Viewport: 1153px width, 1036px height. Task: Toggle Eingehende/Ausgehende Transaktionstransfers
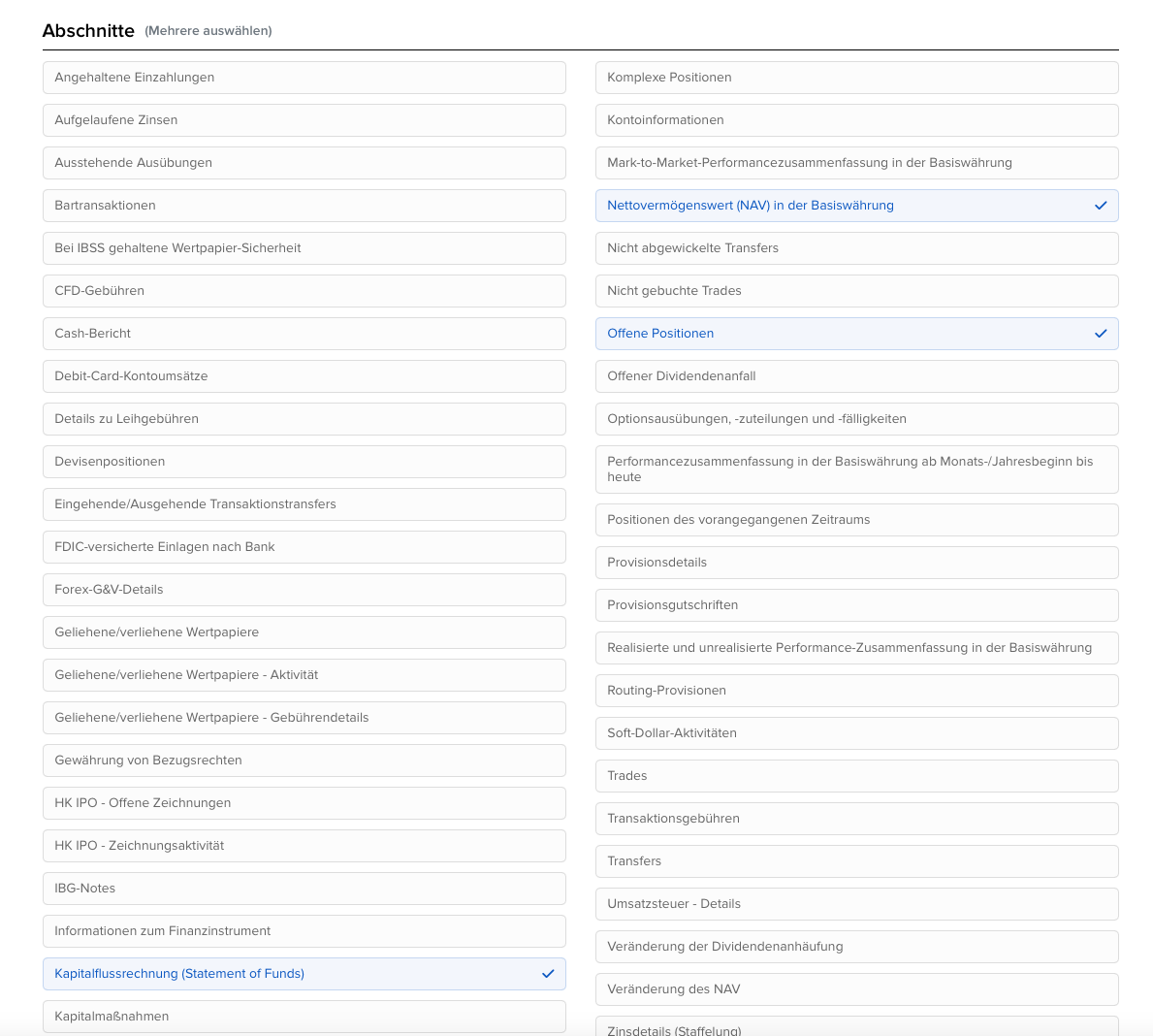[304, 504]
